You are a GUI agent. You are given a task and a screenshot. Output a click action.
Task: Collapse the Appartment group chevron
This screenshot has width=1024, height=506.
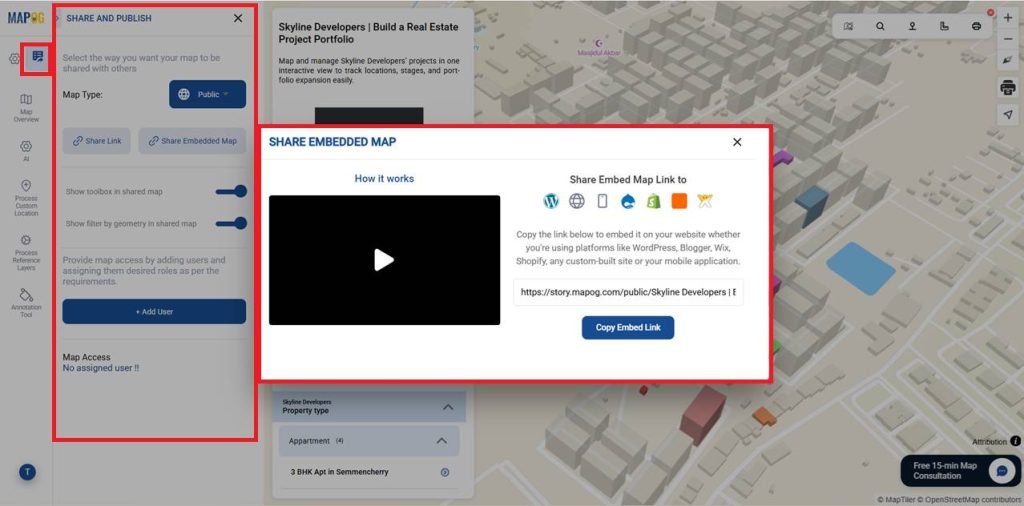point(441,441)
